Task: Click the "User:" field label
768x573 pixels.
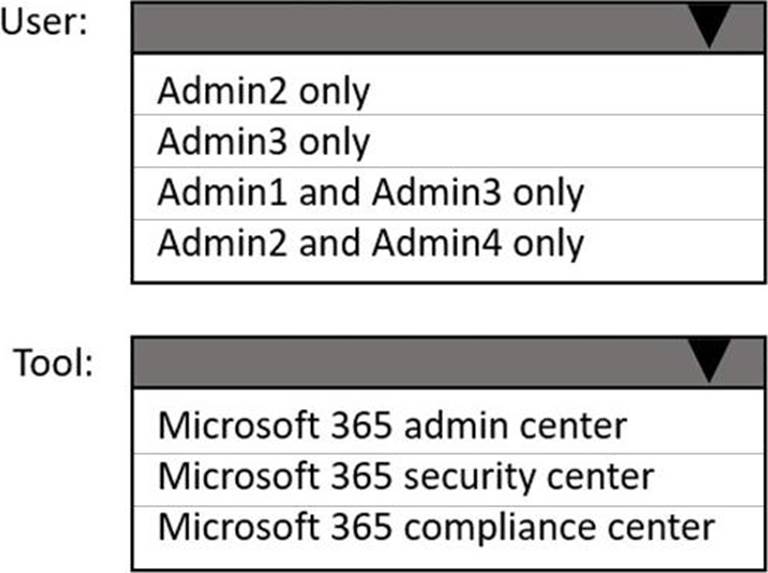Action: click(x=45, y=24)
